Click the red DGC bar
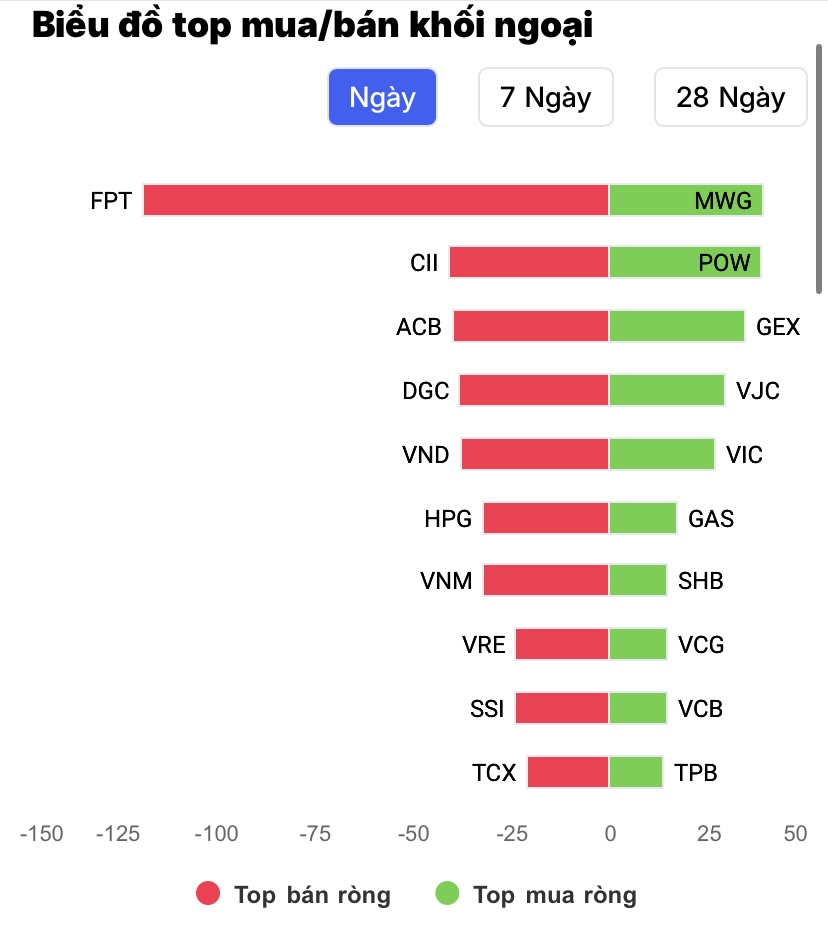This screenshot has height=937, width=828. [534, 390]
